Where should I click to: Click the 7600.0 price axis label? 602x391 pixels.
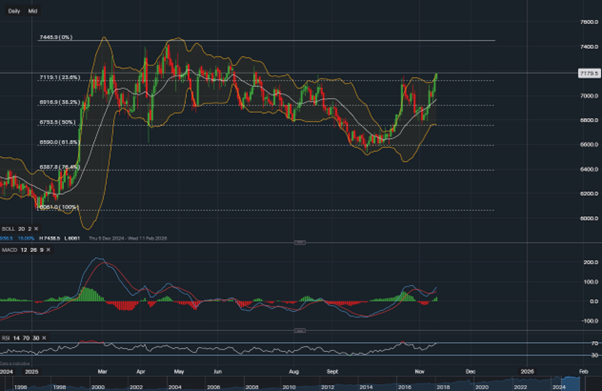tap(589, 22)
